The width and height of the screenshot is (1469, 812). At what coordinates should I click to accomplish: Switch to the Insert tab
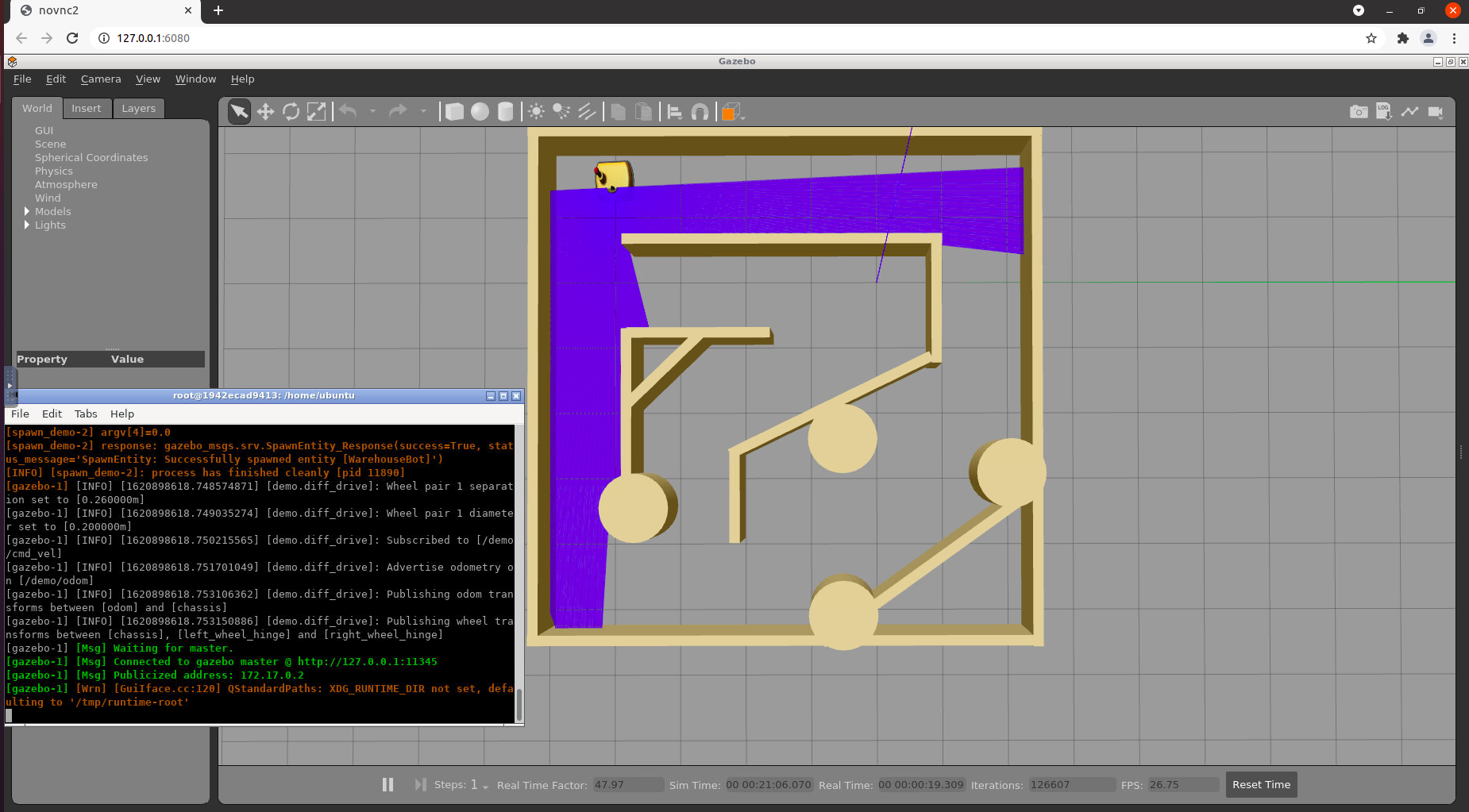click(87, 108)
